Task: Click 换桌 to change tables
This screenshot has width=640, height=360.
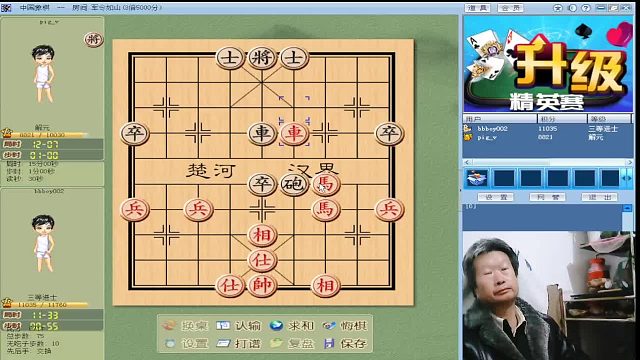Action: [x=185, y=326]
